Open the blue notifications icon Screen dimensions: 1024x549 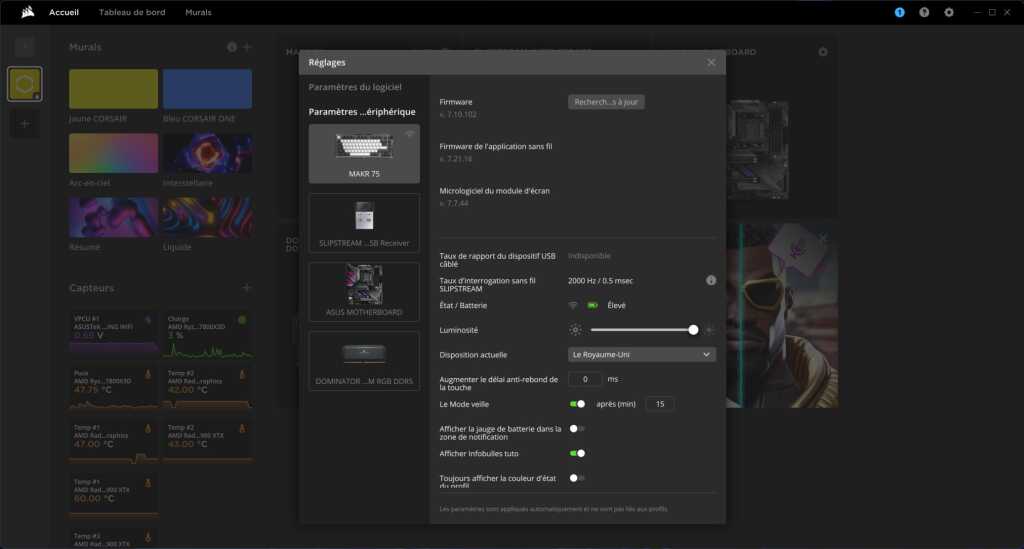pyautogui.click(x=899, y=12)
